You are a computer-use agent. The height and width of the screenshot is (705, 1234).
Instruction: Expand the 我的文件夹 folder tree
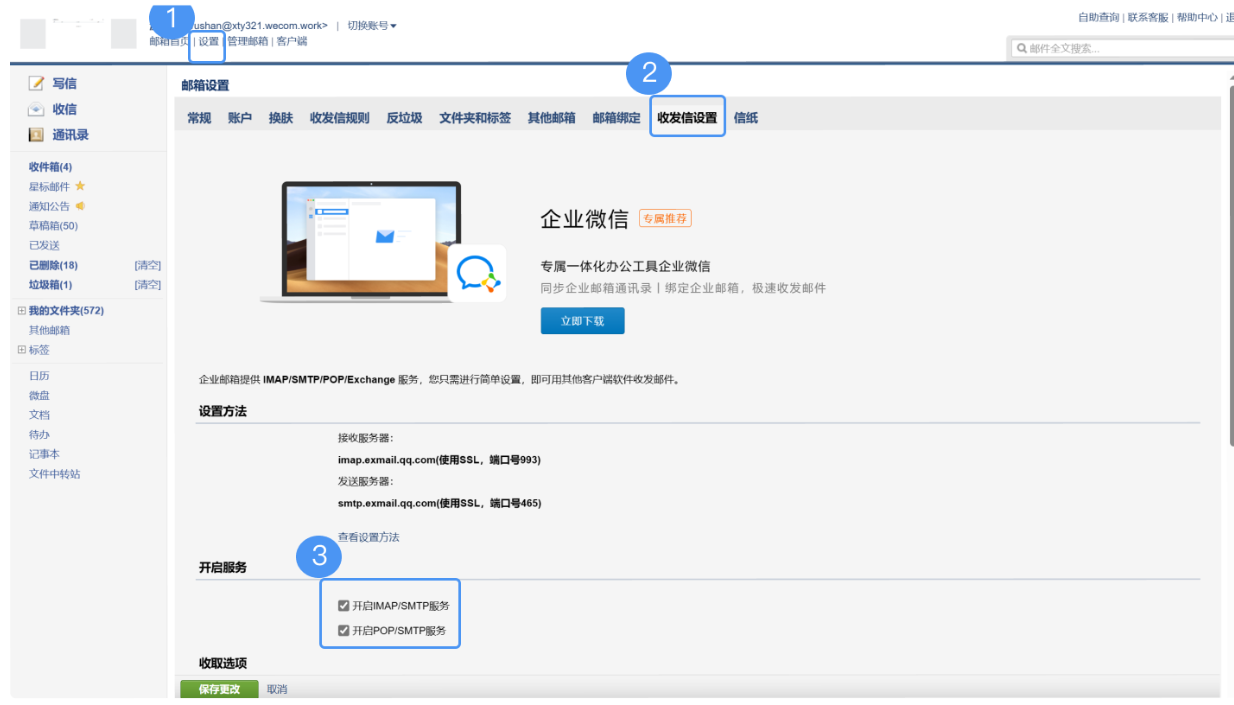(x=20, y=310)
